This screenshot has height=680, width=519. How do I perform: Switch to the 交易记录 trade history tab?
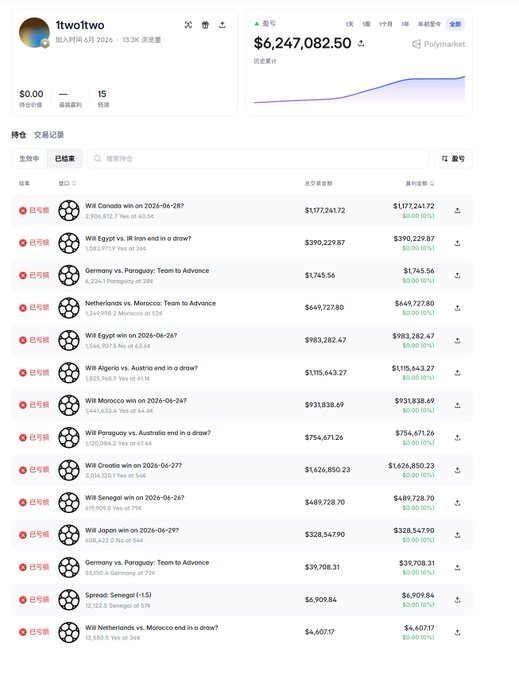click(49, 135)
